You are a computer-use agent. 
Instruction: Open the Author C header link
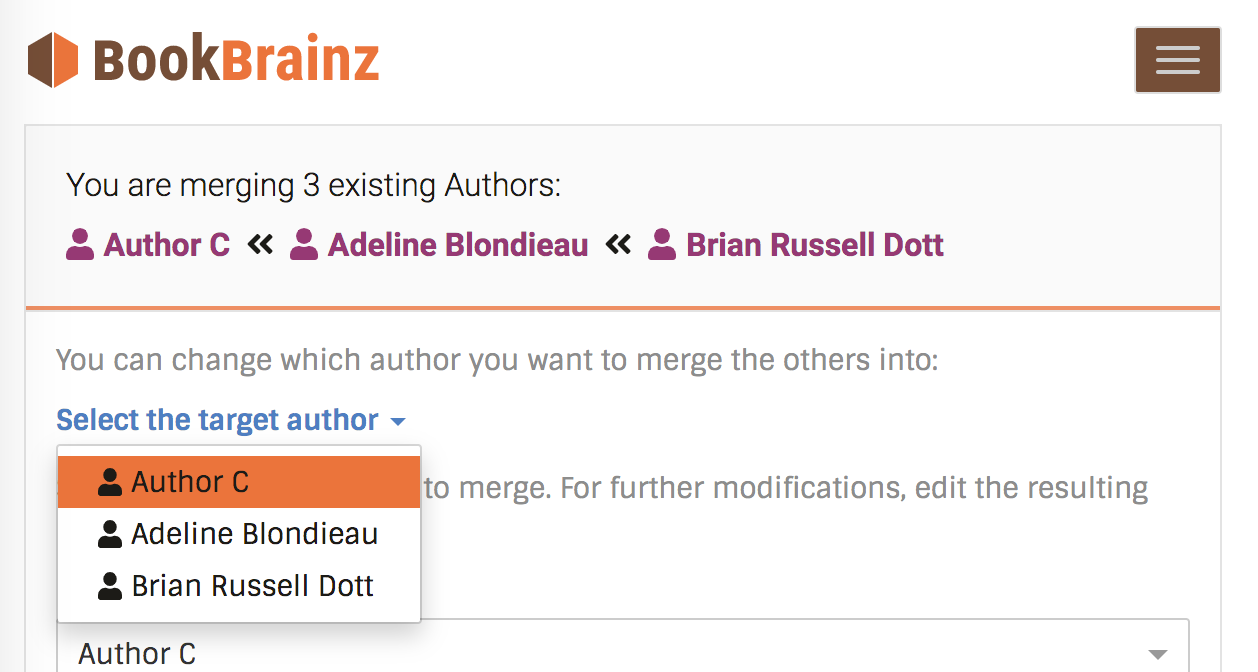click(x=167, y=245)
